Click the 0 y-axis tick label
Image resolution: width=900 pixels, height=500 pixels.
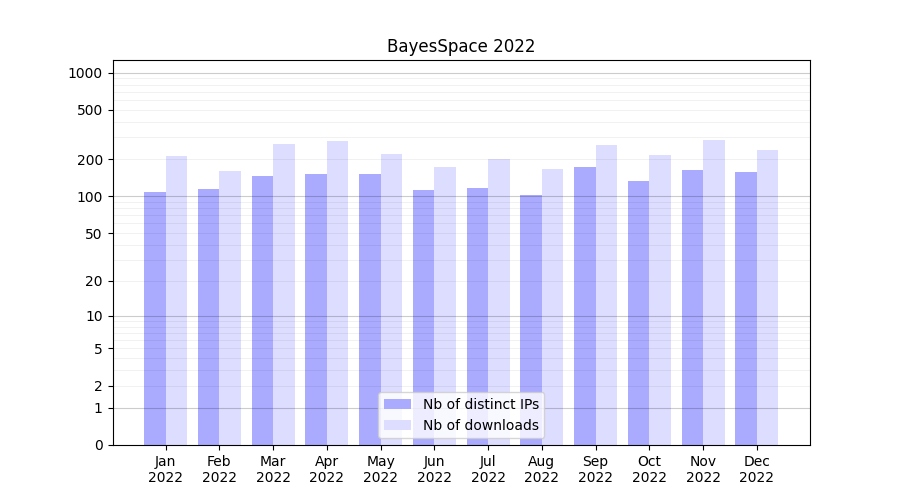pyautogui.click(x=98, y=445)
